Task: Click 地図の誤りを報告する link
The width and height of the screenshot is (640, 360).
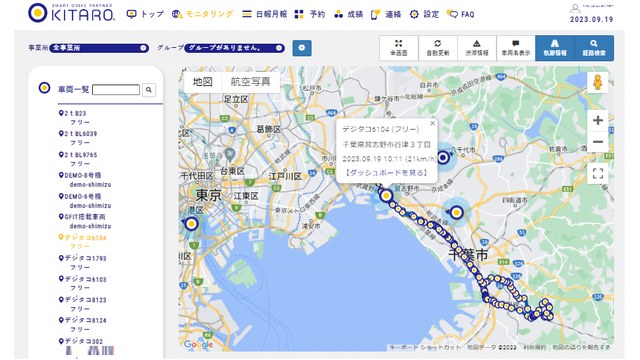Action: (581, 347)
